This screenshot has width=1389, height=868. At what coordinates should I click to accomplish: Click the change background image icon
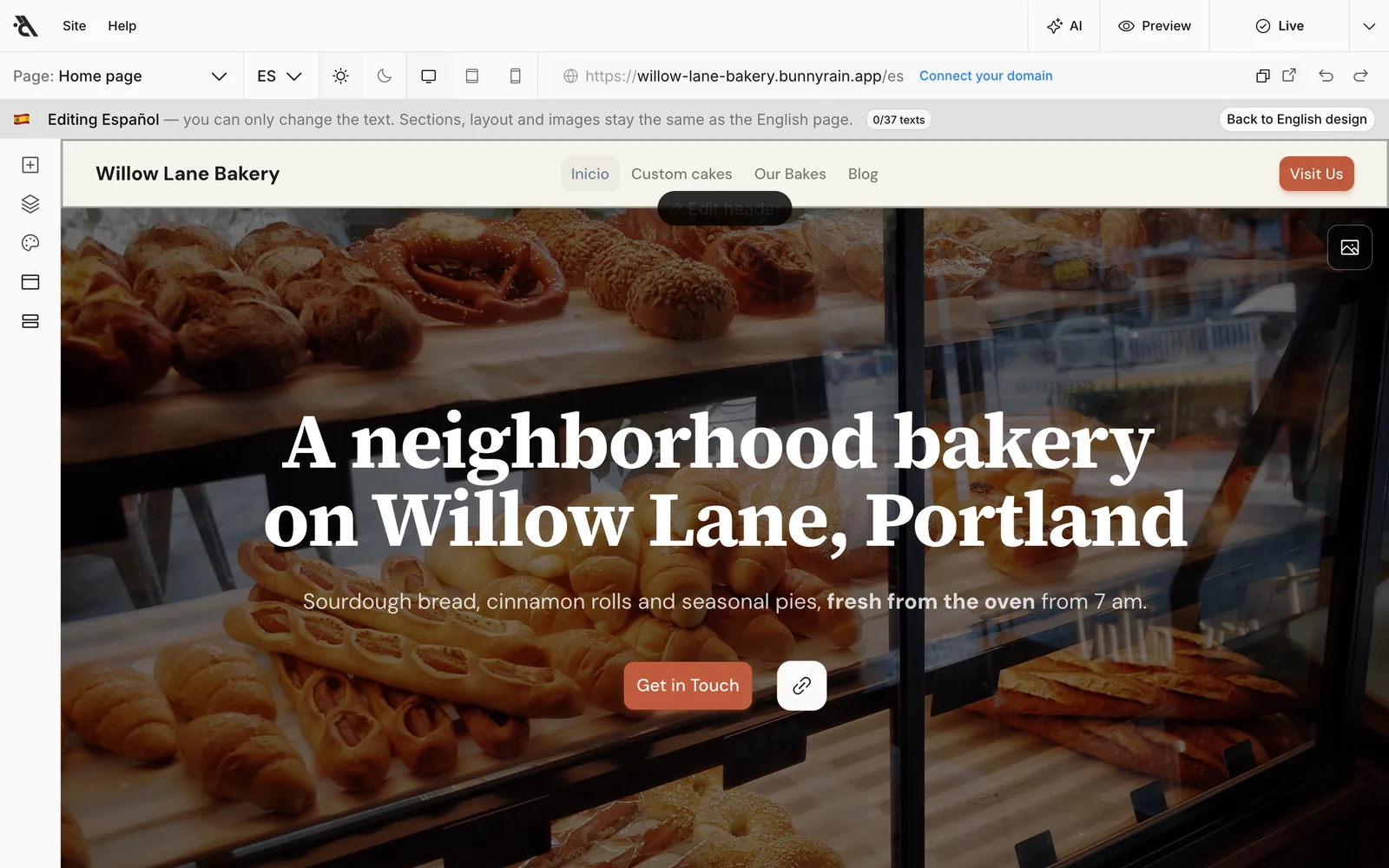(1350, 247)
